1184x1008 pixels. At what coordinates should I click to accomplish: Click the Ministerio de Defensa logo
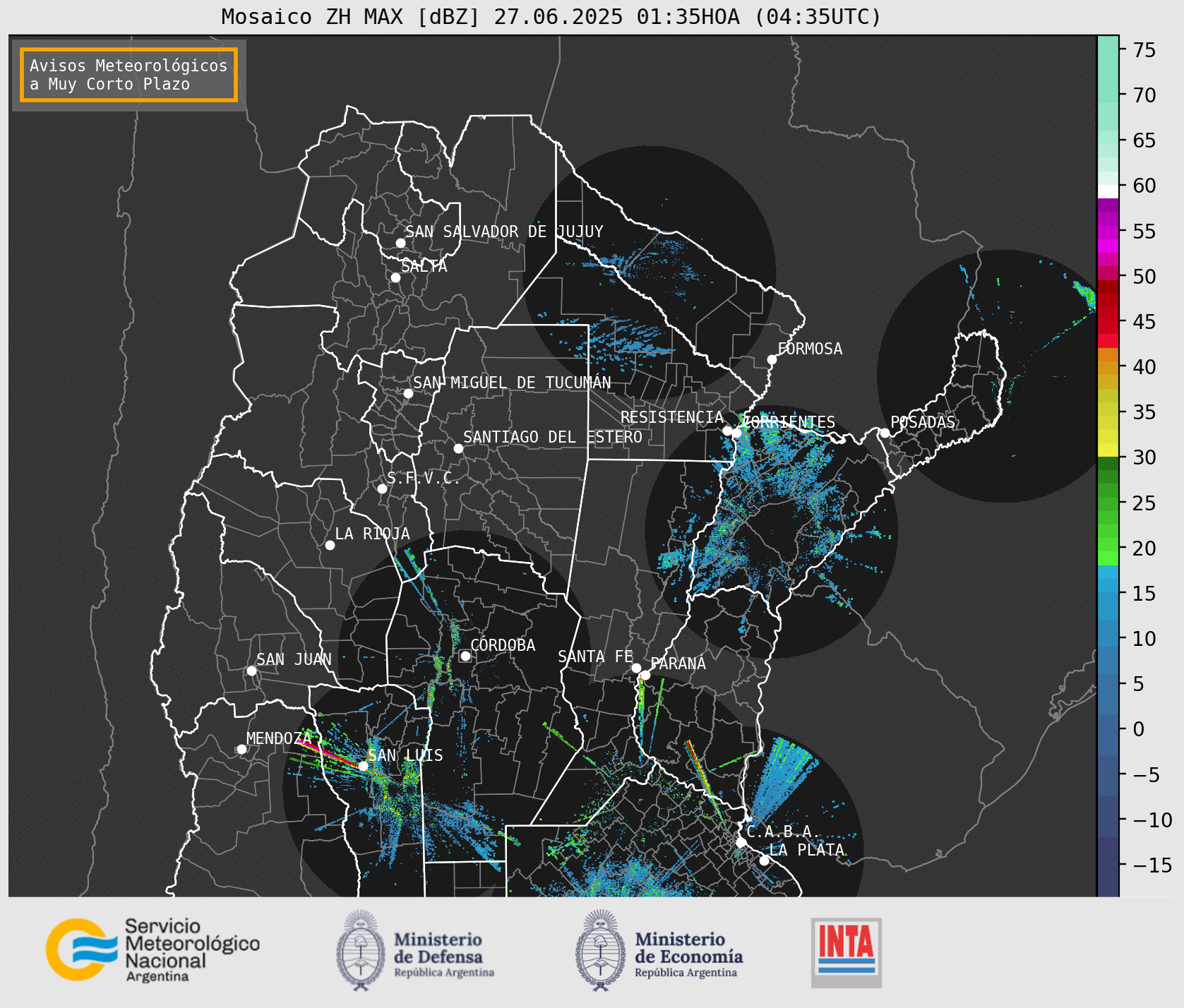(x=415, y=950)
